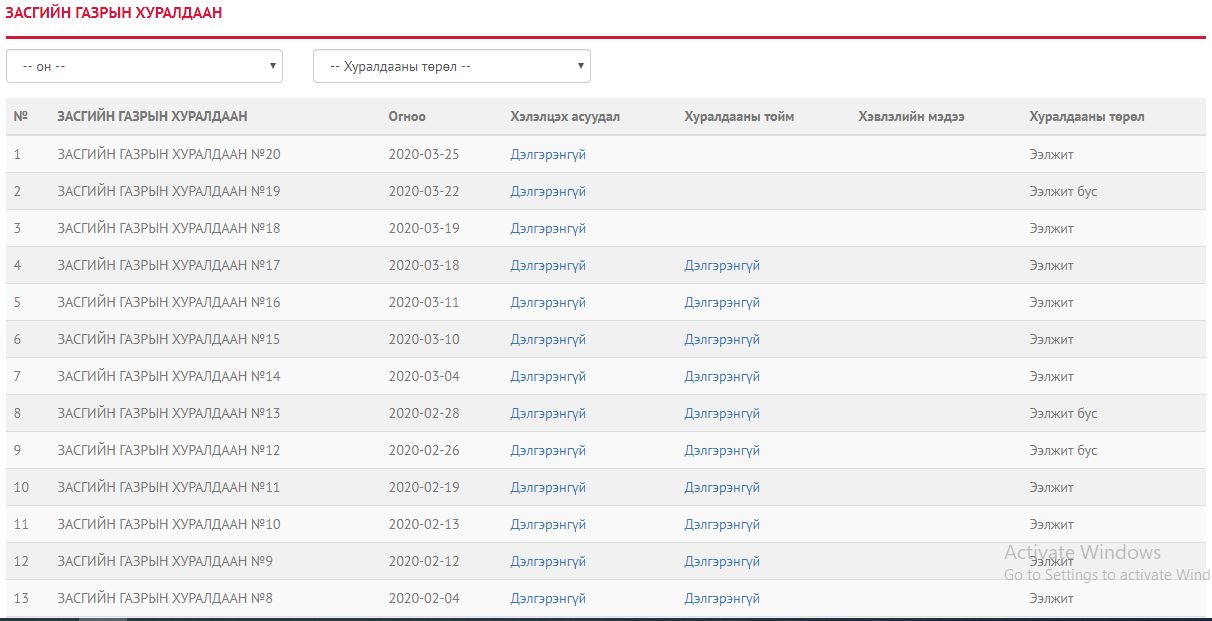Viewport: 1212px width, 621px height.
Task: Open Хэлэлцэх асуудал link for meeting №11
Action: point(548,488)
